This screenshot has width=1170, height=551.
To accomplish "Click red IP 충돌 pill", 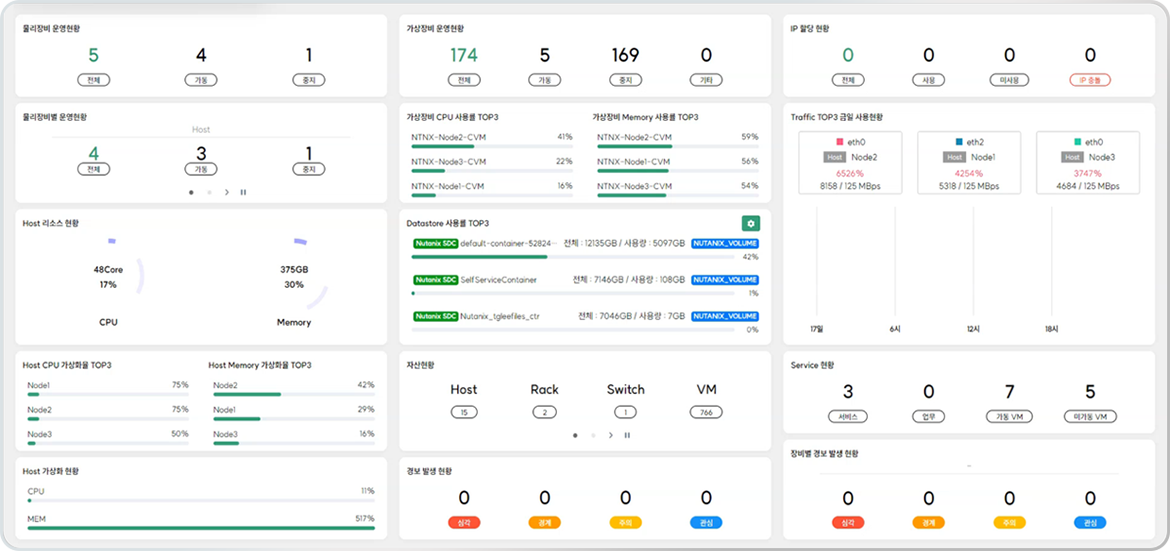I will [1090, 80].
